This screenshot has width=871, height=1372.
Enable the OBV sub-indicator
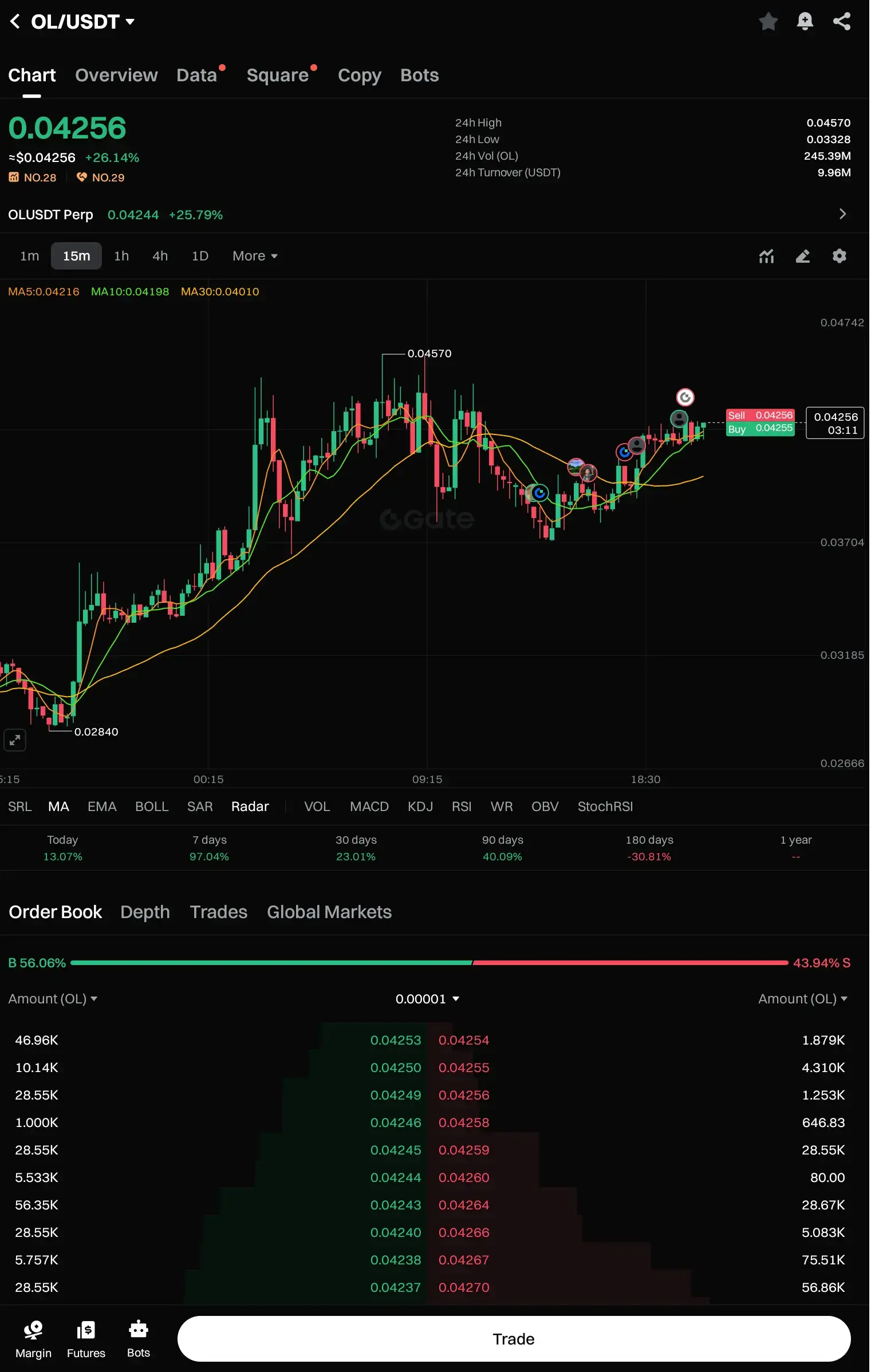point(545,806)
